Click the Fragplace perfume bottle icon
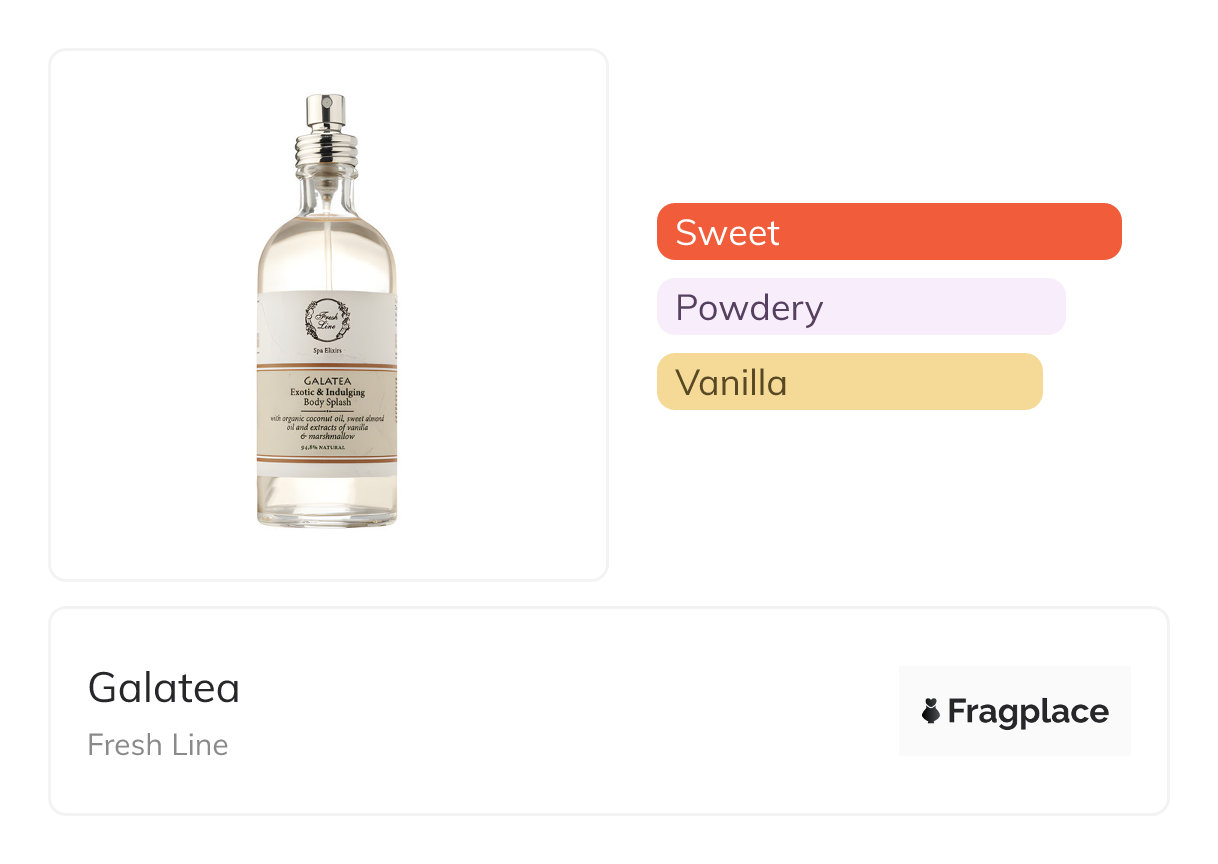Screen dimensions: 1218x864 [x=931, y=711]
